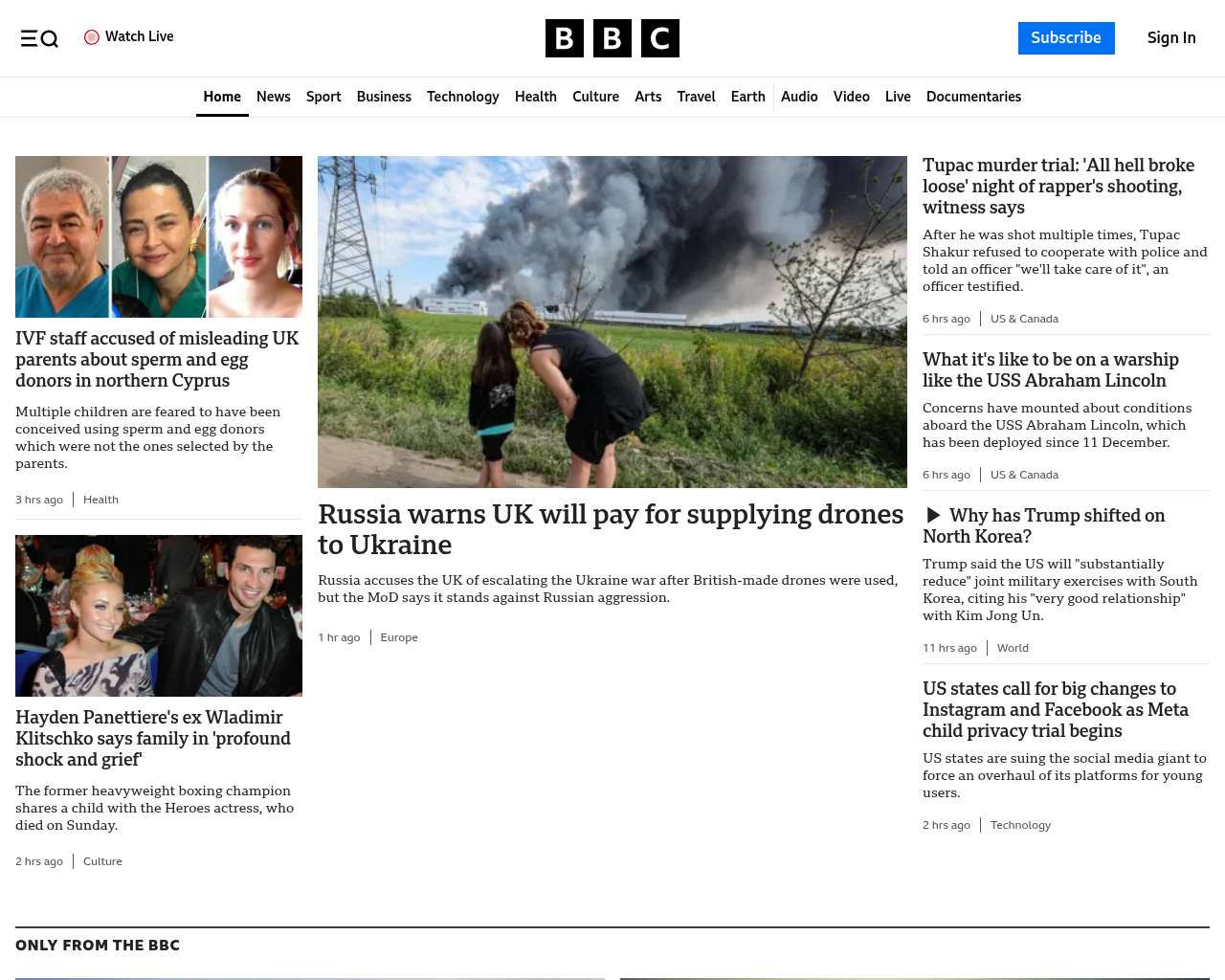
Task: Click the '1 hr ago' timestamp
Action: pyautogui.click(x=339, y=637)
